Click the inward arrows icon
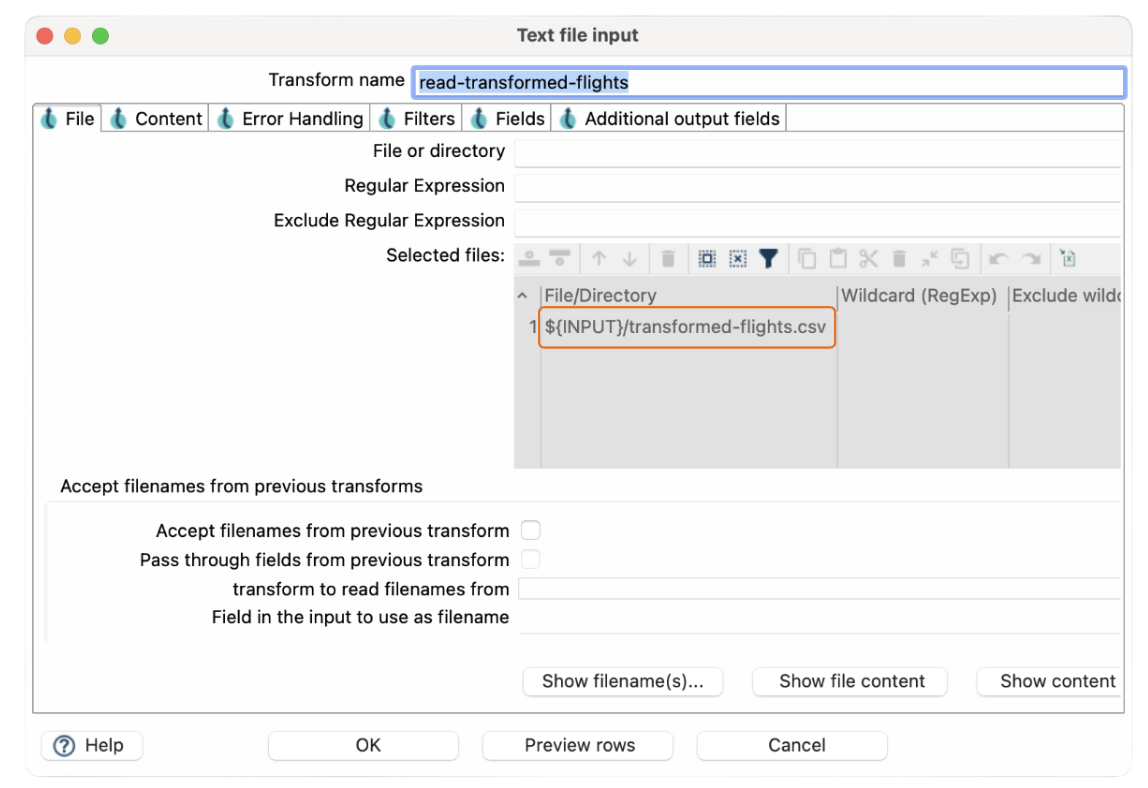The height and width of the screenshot is (788, 1148). pyautogui.click(x=929, y=259)
